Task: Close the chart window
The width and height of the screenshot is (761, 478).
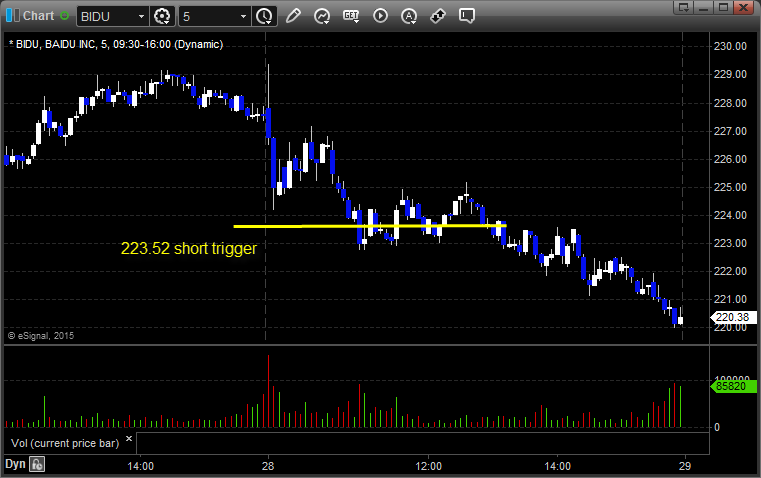Action: (x=743, y=7)
